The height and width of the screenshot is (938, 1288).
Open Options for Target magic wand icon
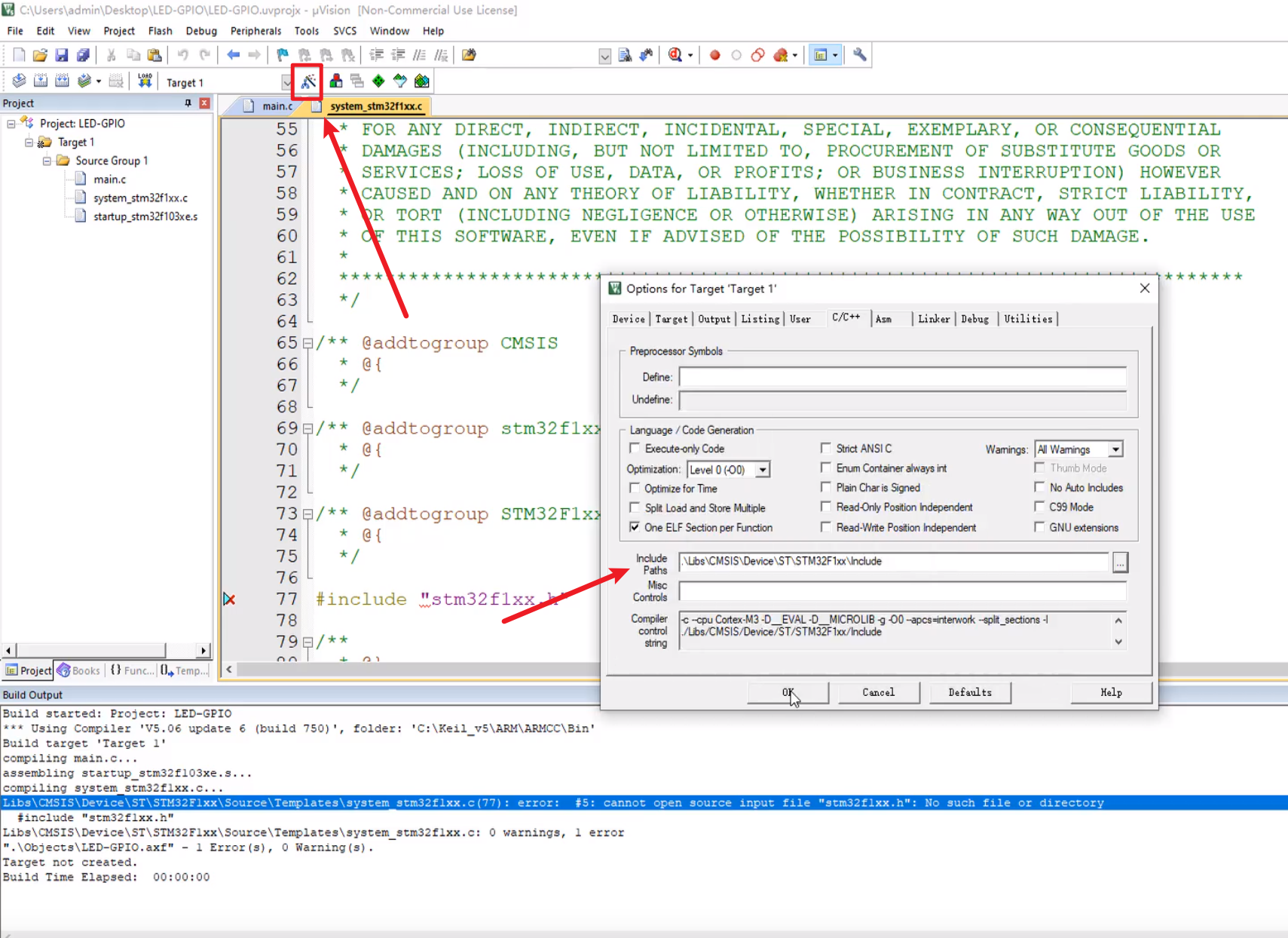308,81
